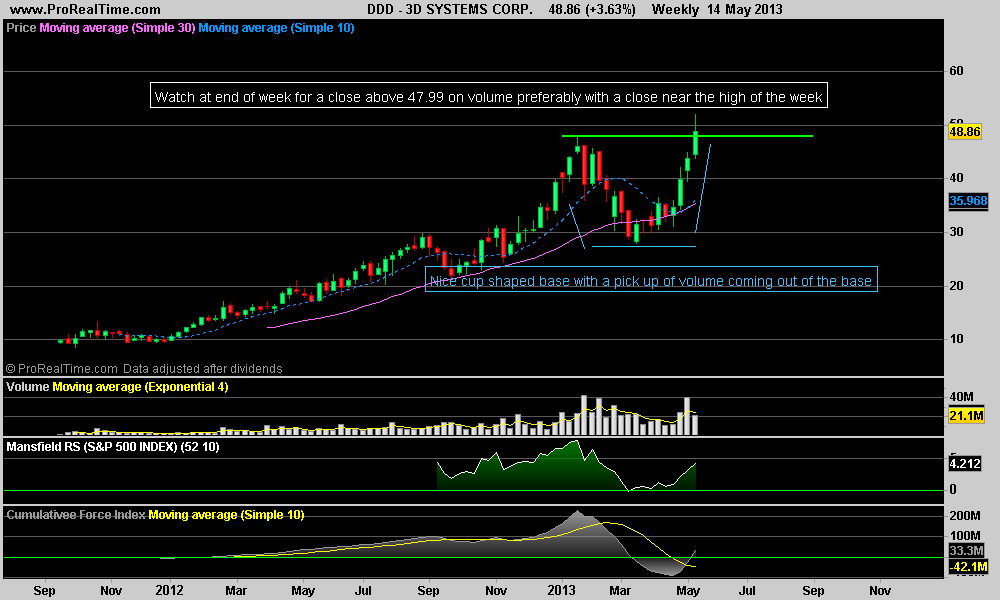Click the Price panel label
The image size is (1000, 600).
click(x=21, y=28)
